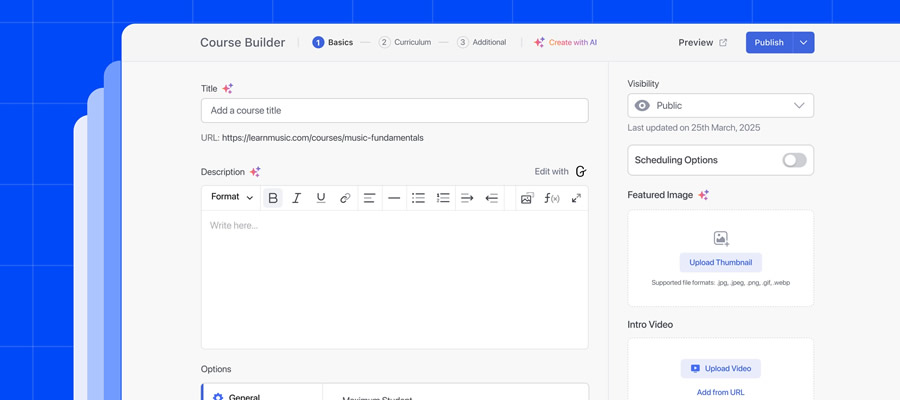Click Create with AI
The height and width of the screenshot is (400, 900).
565,42
